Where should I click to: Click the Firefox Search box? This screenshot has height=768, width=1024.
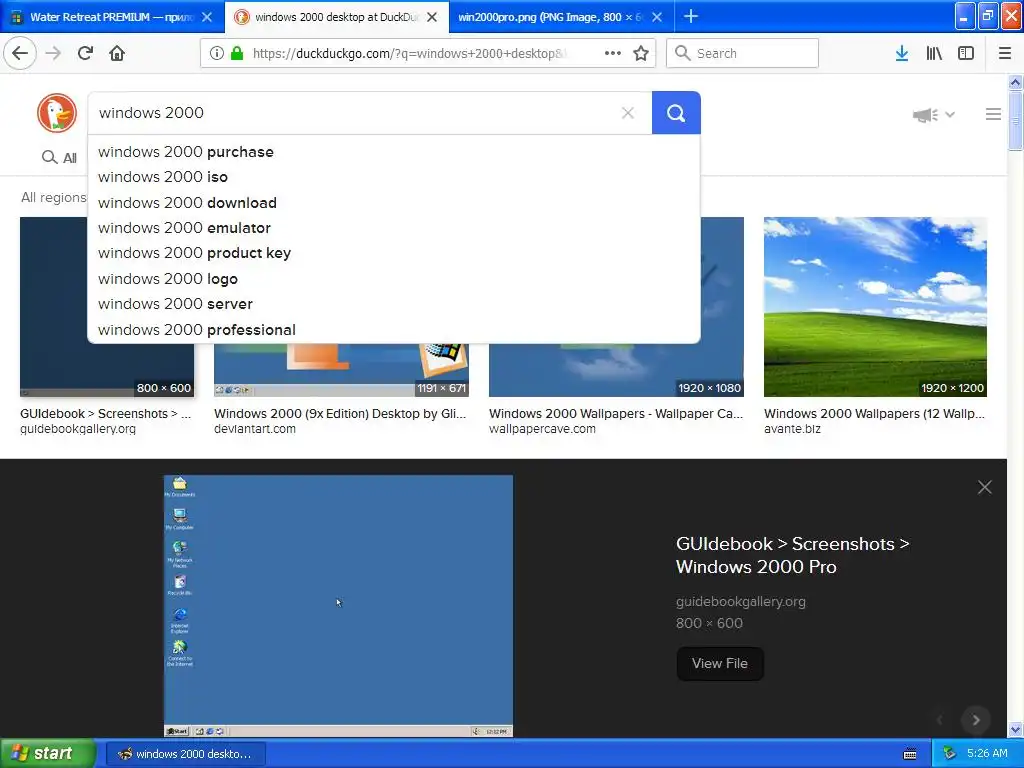coord(742,53)
